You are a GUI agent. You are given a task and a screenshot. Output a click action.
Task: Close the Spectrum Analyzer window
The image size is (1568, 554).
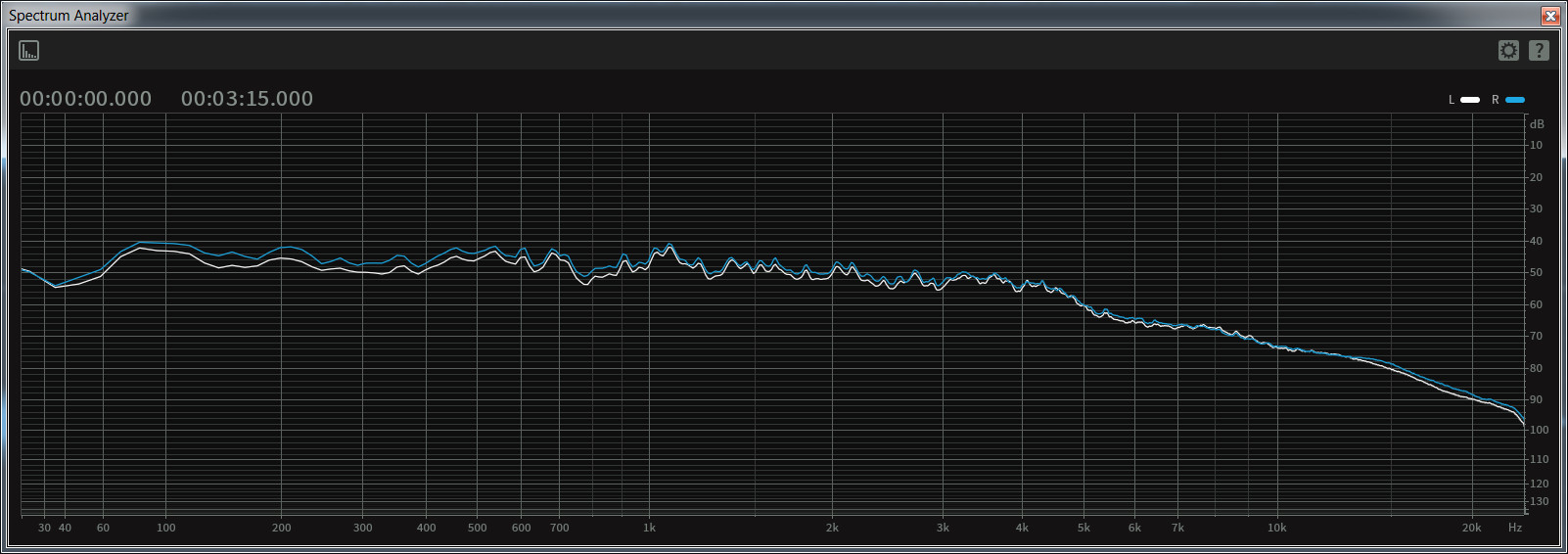tap(1550, 16)
